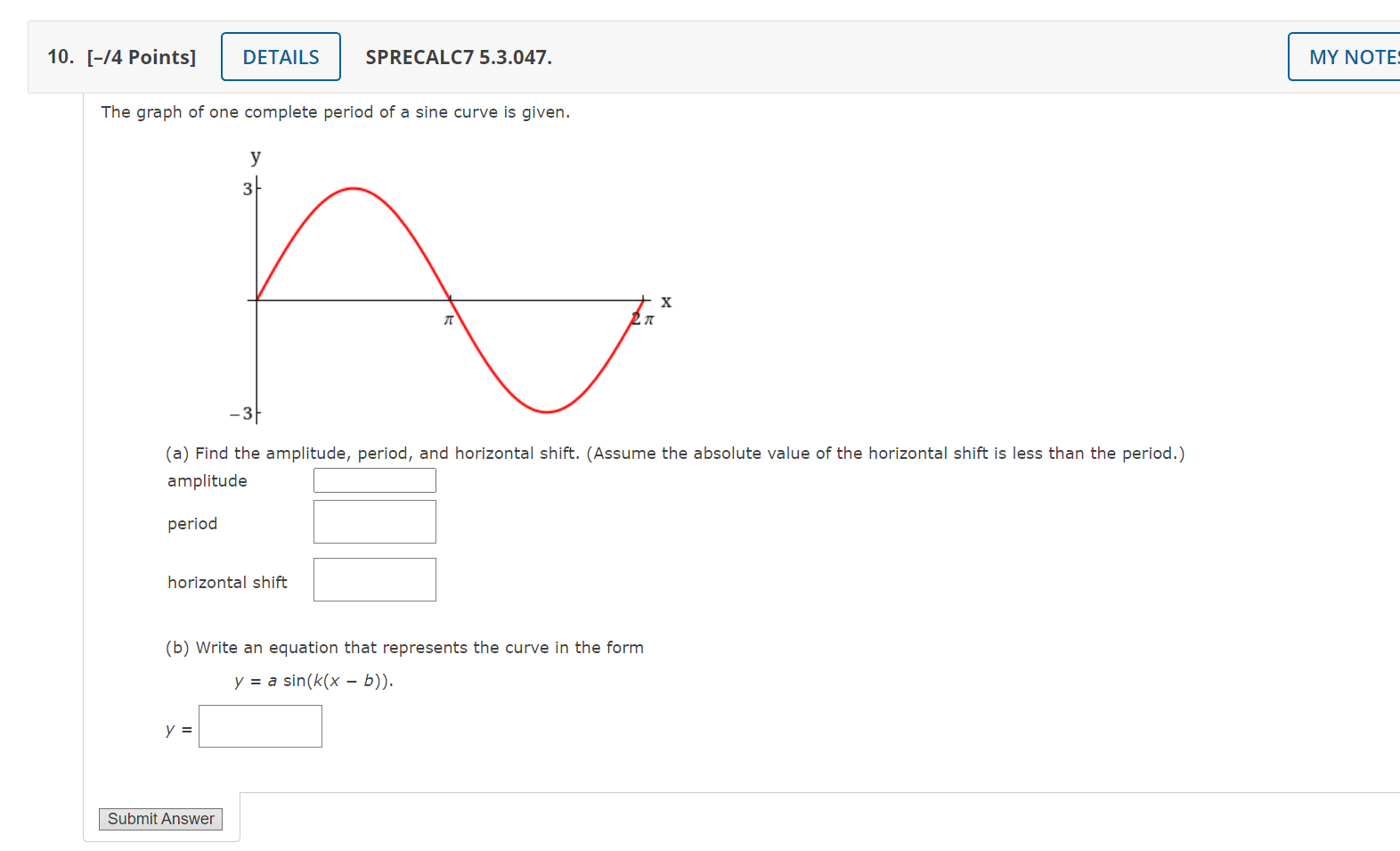Select the amplitude label text
1400x851 pixels.
point(207,480)
